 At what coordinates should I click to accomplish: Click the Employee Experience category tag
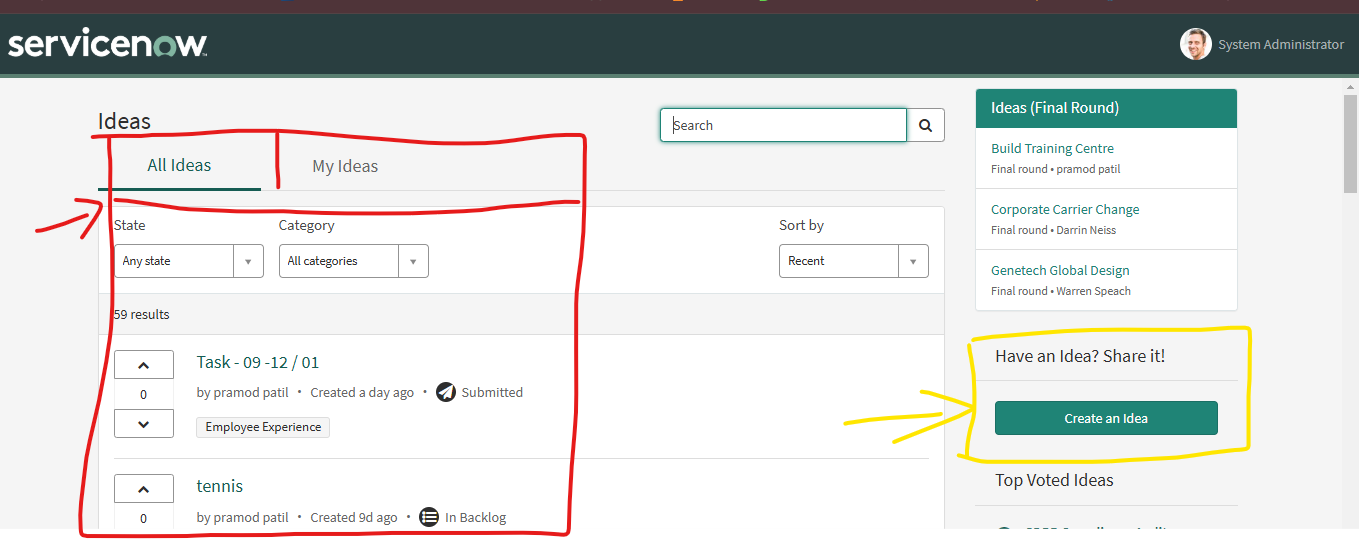pos(263,427)
